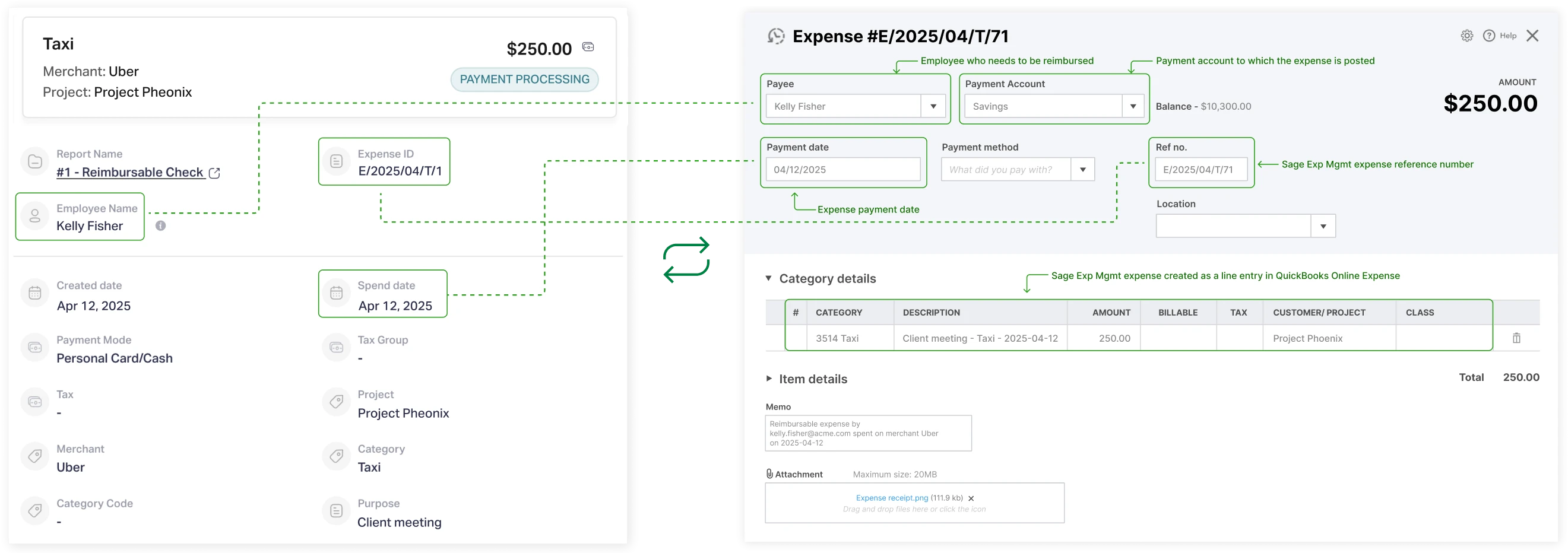Open the Savings Payment Account dropdown
Image resolution: width=1568 pixels, height=553 pixels.
(1133, 106)
